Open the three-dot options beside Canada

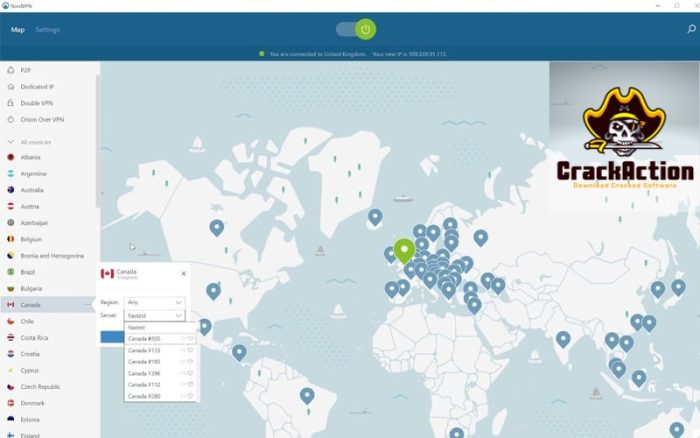click(x=88, y=305)
